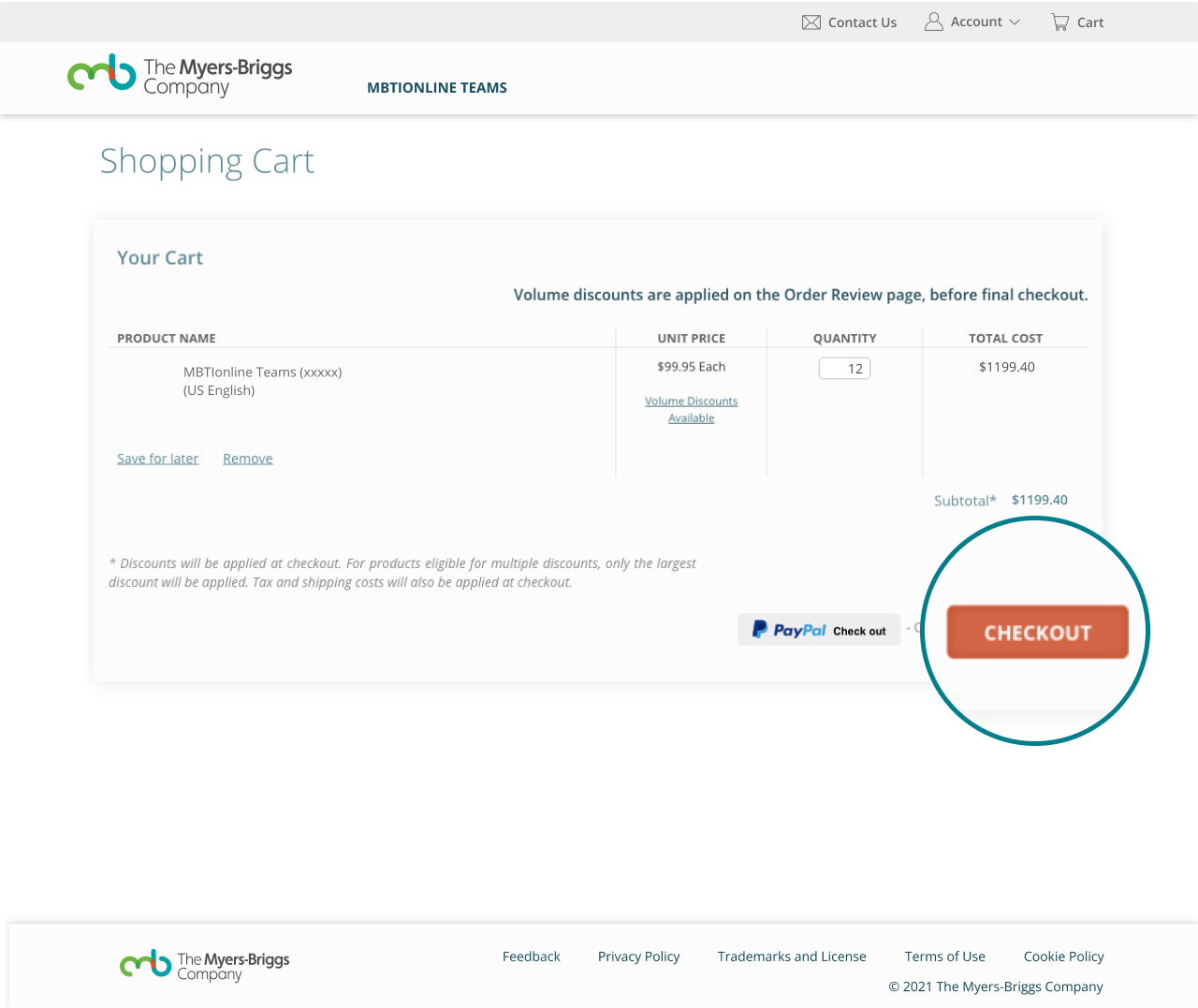This screenshot has height=1008, width=1198.
Task: Click the Myers-Briggs Company footer logo
Action: pos(205,965)
